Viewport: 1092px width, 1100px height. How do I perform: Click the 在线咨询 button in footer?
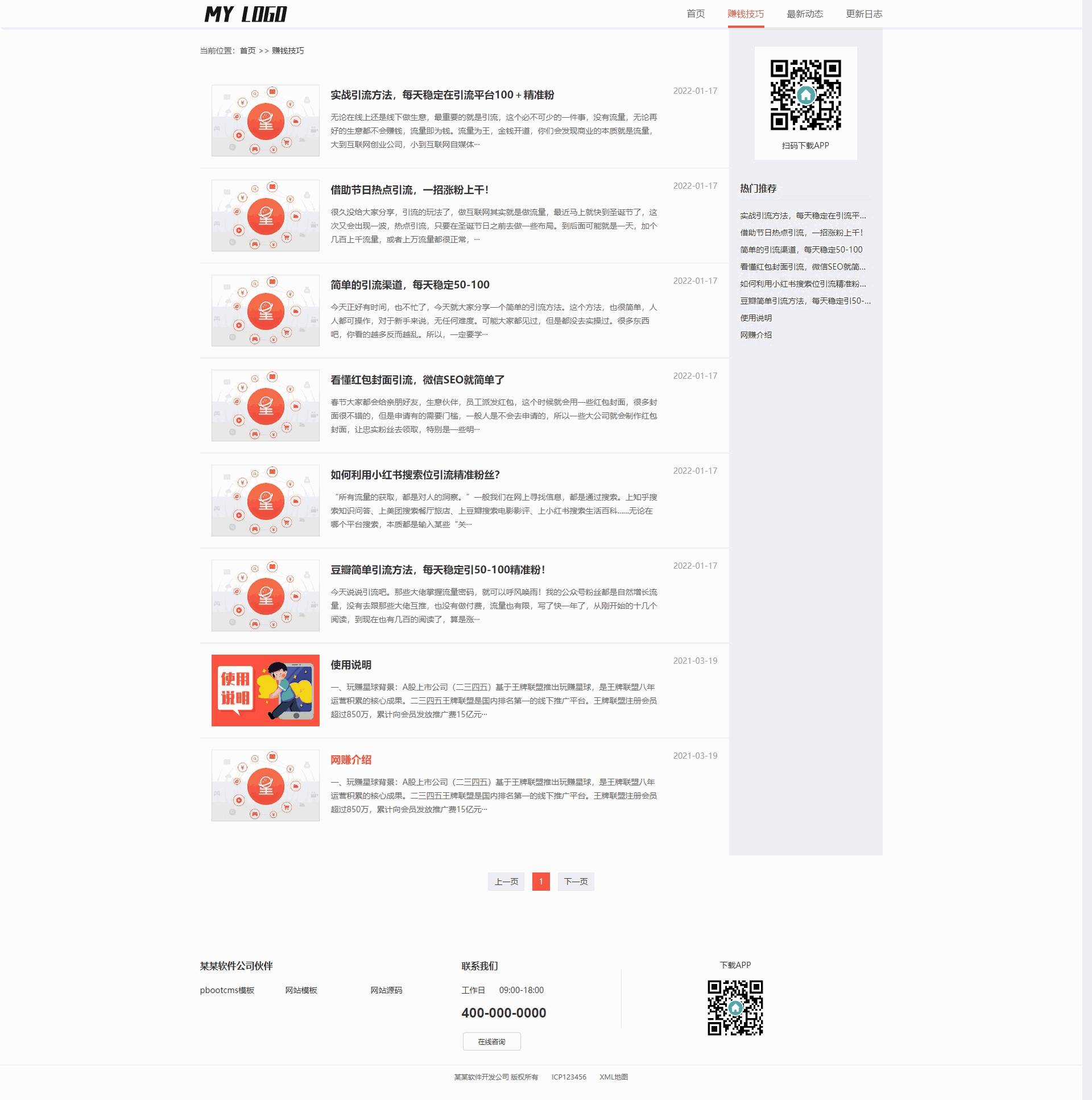point(491,1041)
